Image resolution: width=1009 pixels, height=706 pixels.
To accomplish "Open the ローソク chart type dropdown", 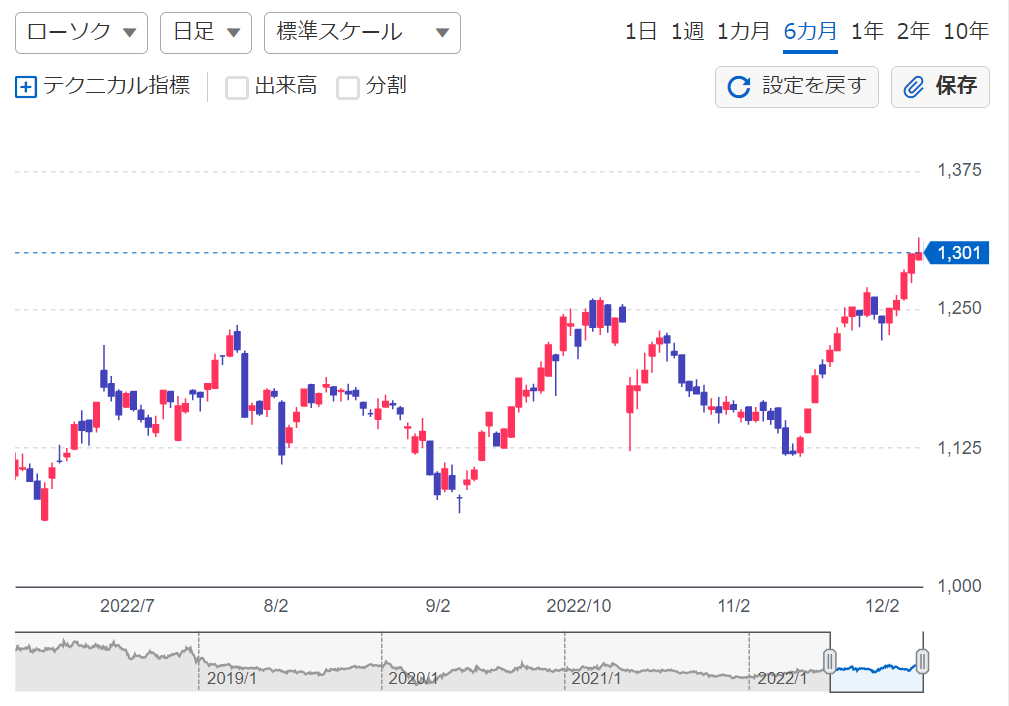I will coord(81,32).
